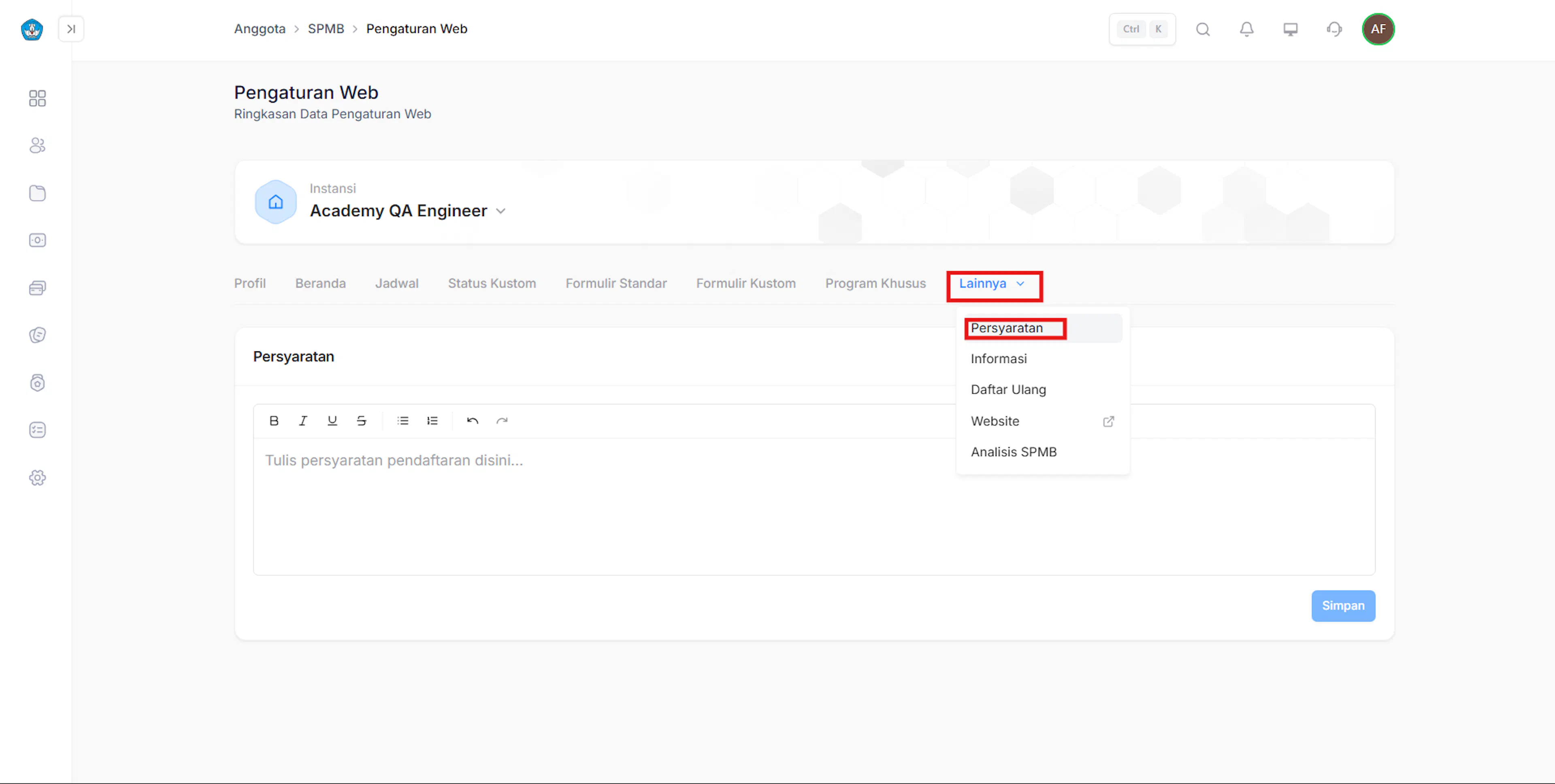Open the dashboard grid icon in sidebar

(x=37, y=98)
